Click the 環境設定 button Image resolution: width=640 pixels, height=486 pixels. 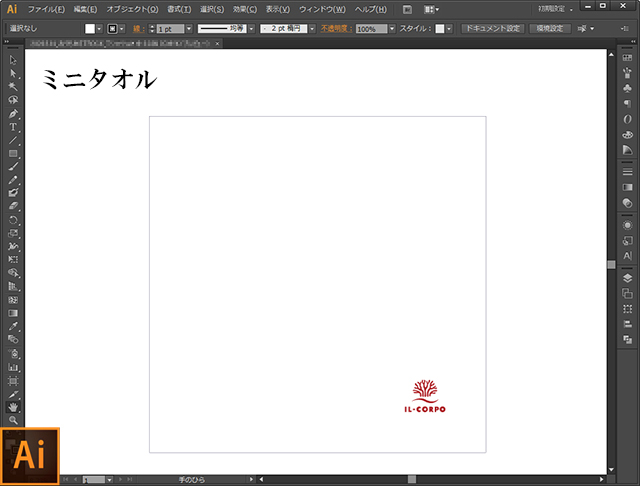click(x=550, y=29)
